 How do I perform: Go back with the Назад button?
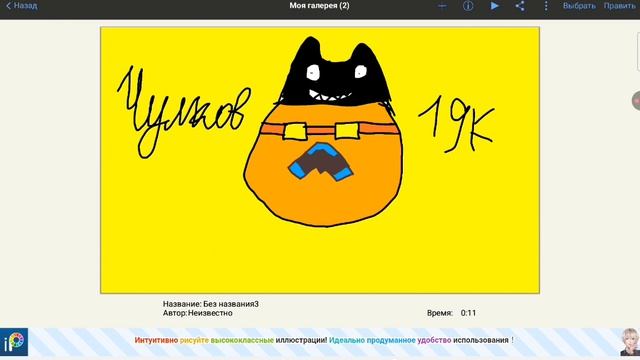pos(22,6)
